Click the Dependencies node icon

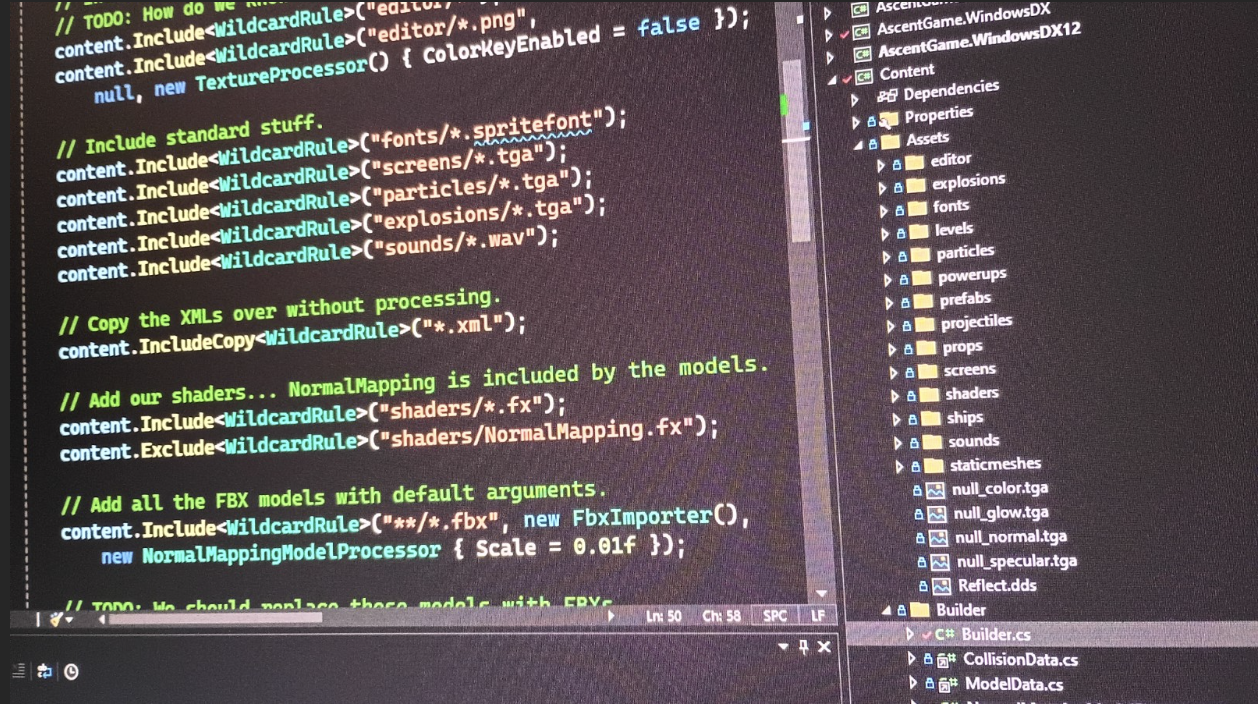(886, 97)
